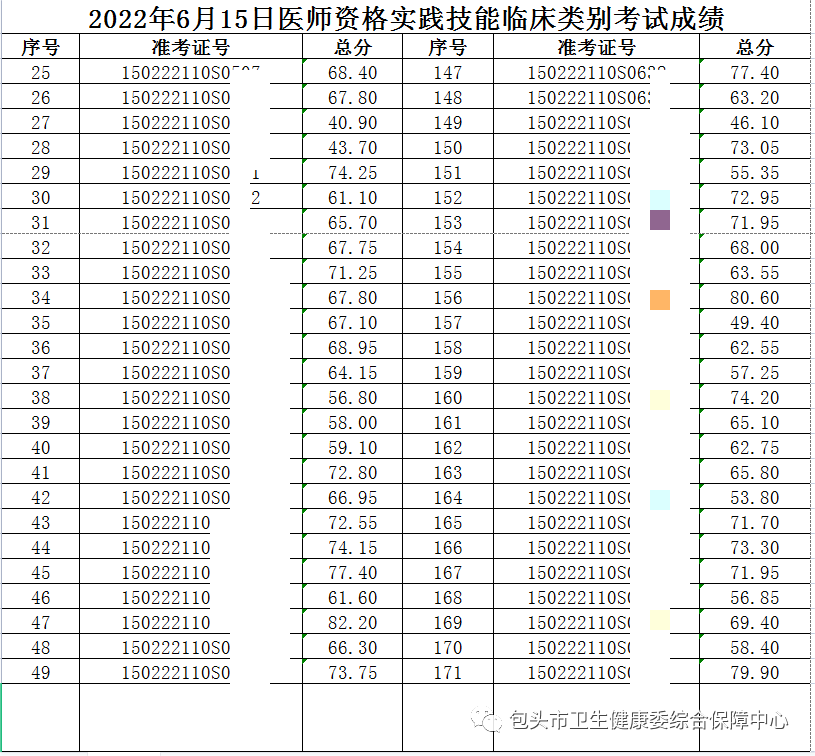Click the purple color block in row 153
The height and width of the screenshot is (756, 815).
(x=660, y=220)
